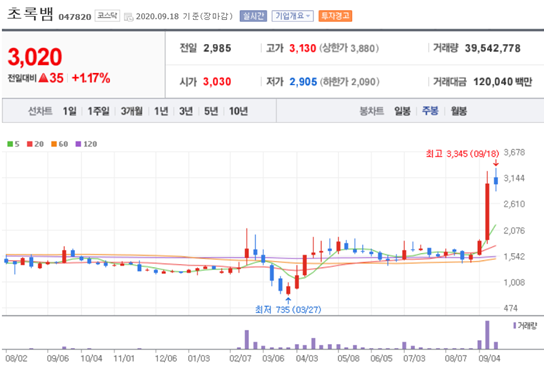Click the 08/02 date axis label
Screen dimensions: 544x375
pos(16,358)
